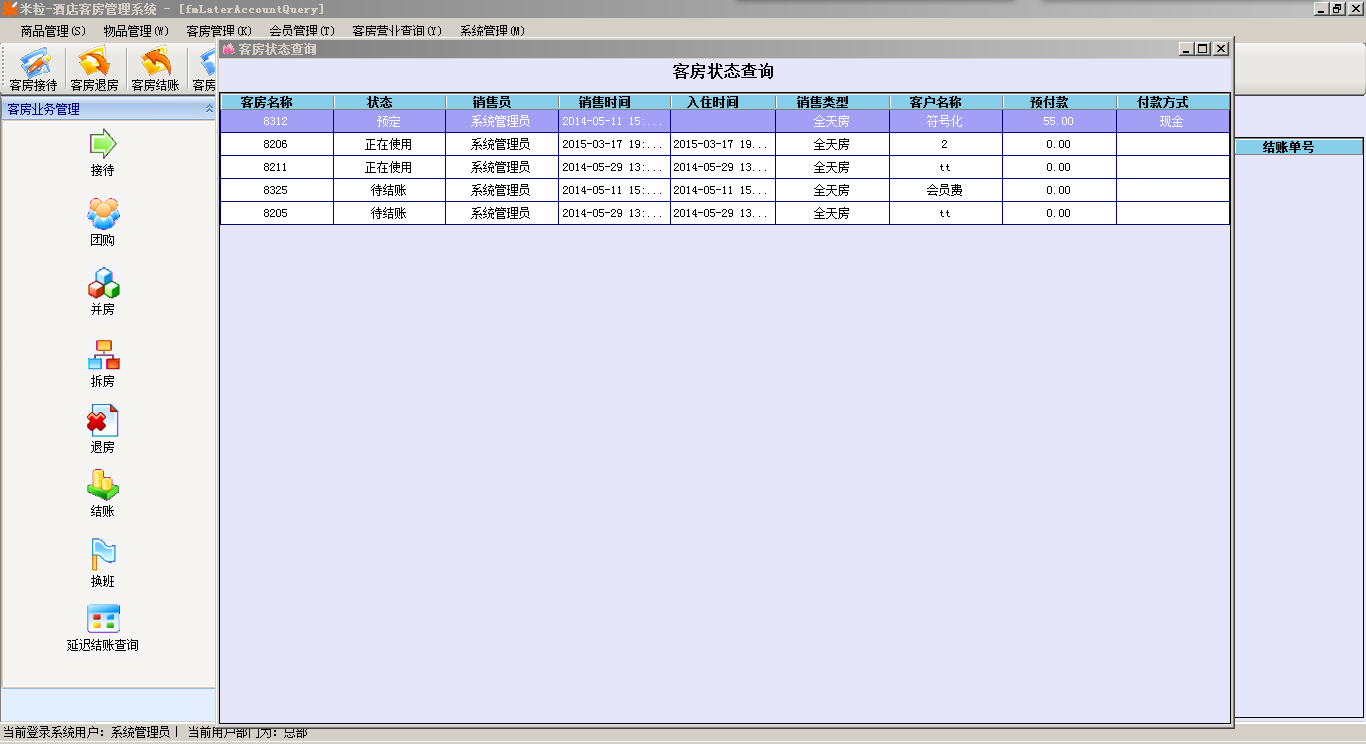
Task: Click 客房结账 toolbar button
Action: pos(155,70)
